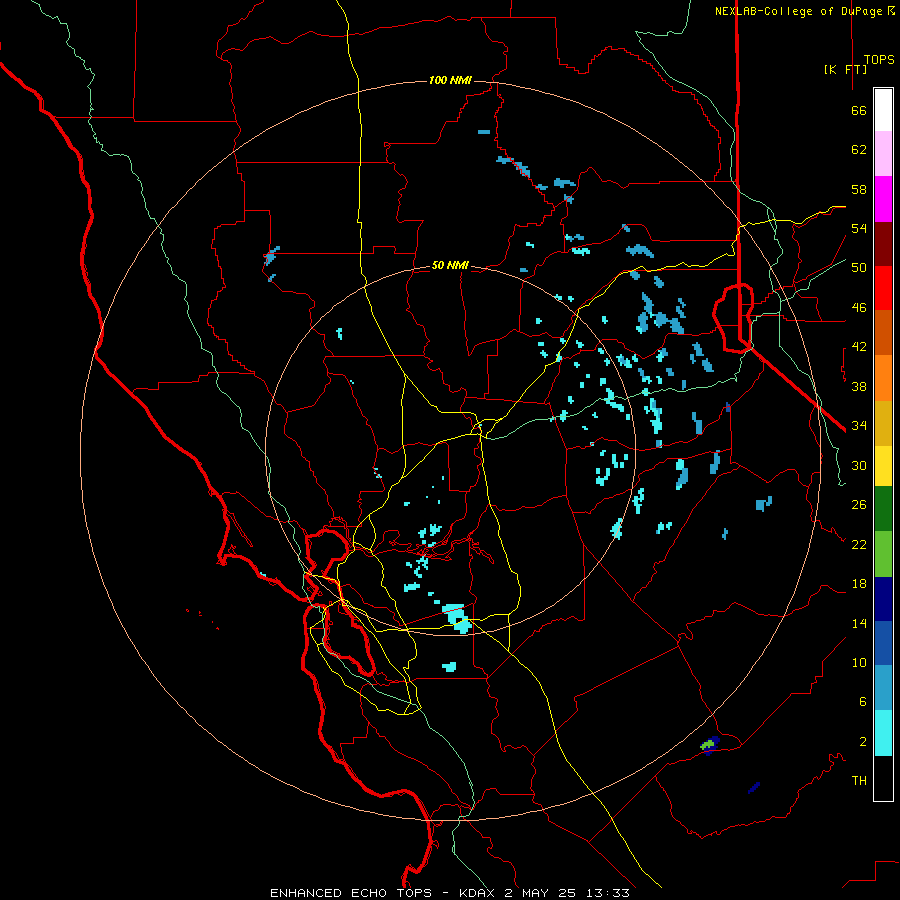Viewport: 900px width, 900px height.
Task: Click the mustard gold legend swatch
Action: [883, 424]
